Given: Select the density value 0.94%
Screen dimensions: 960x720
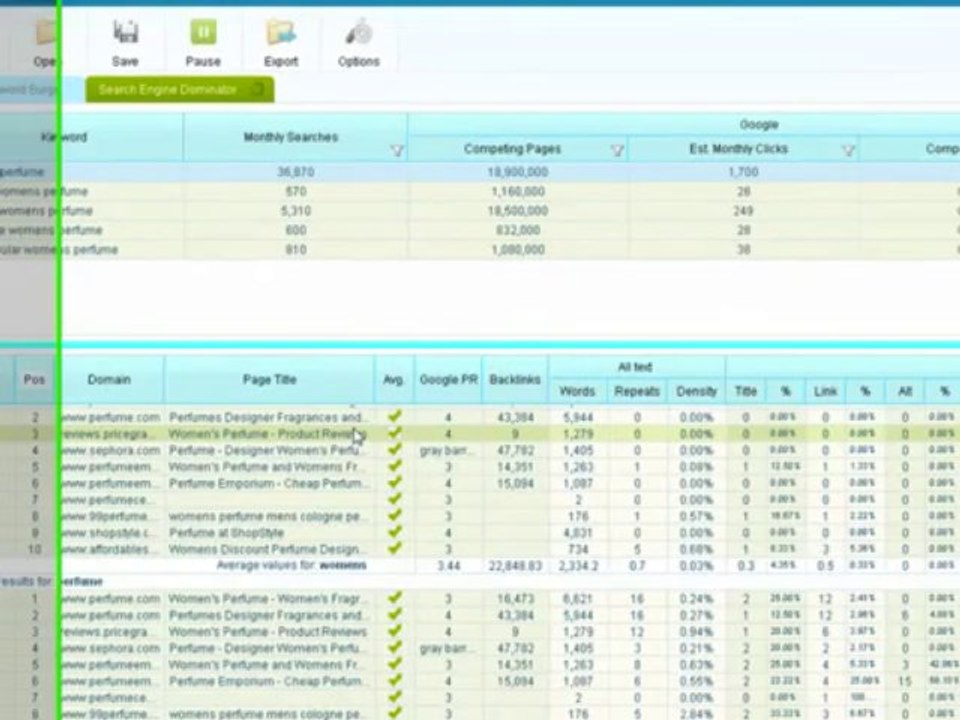Looking at the screenshot, I should [696, 632].
